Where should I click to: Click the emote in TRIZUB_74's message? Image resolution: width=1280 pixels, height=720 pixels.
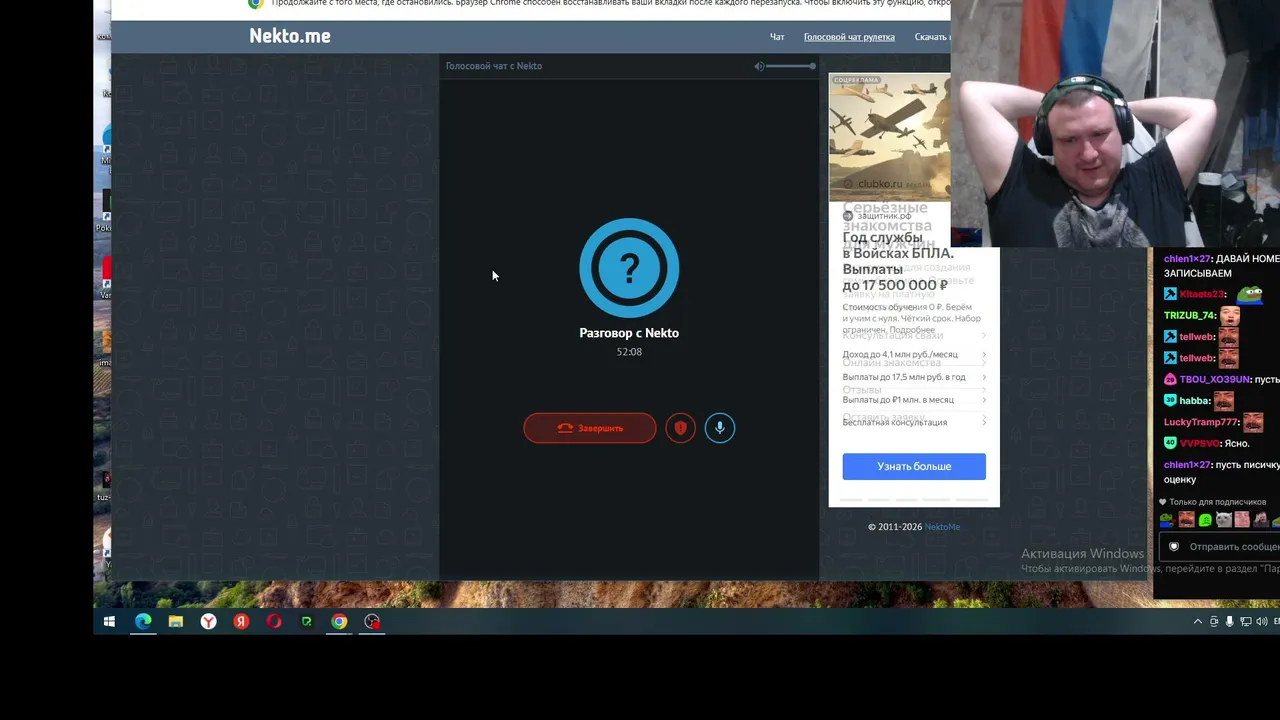click(x=1229, y=316)
